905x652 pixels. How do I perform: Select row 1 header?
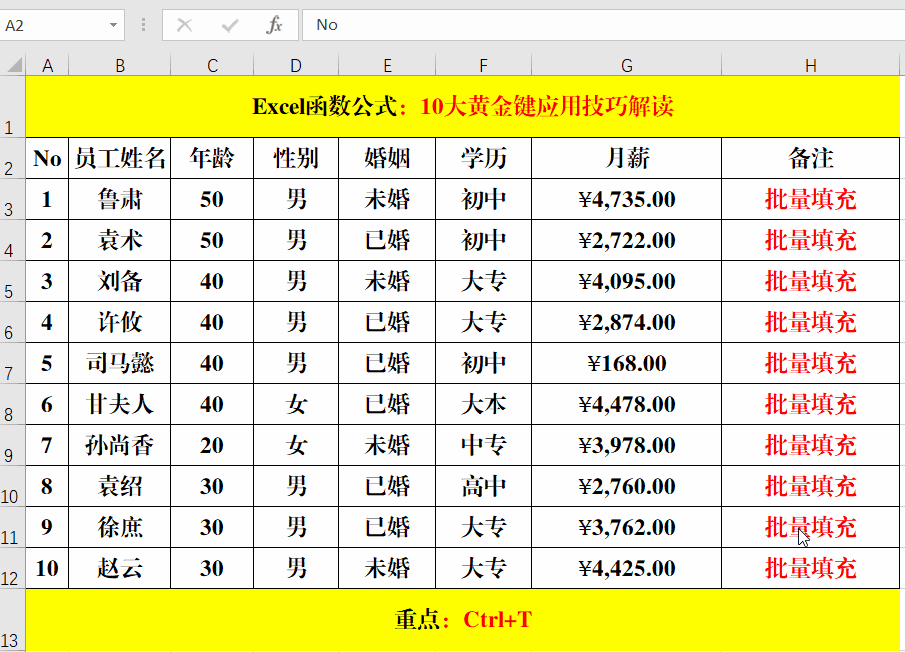[13, 107]
